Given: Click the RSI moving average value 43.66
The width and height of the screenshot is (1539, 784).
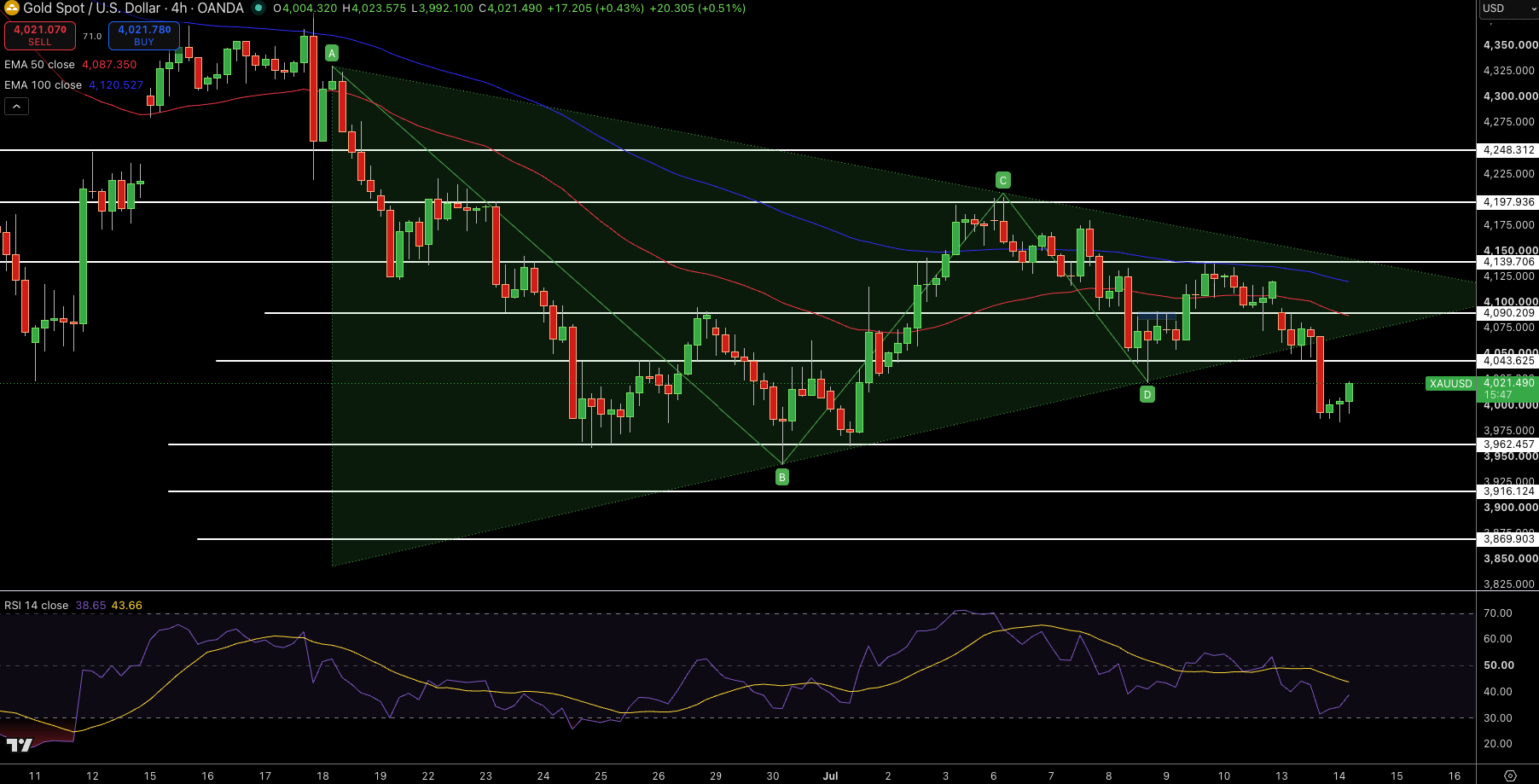Looking at the screenshot, I should click(127, 606).
